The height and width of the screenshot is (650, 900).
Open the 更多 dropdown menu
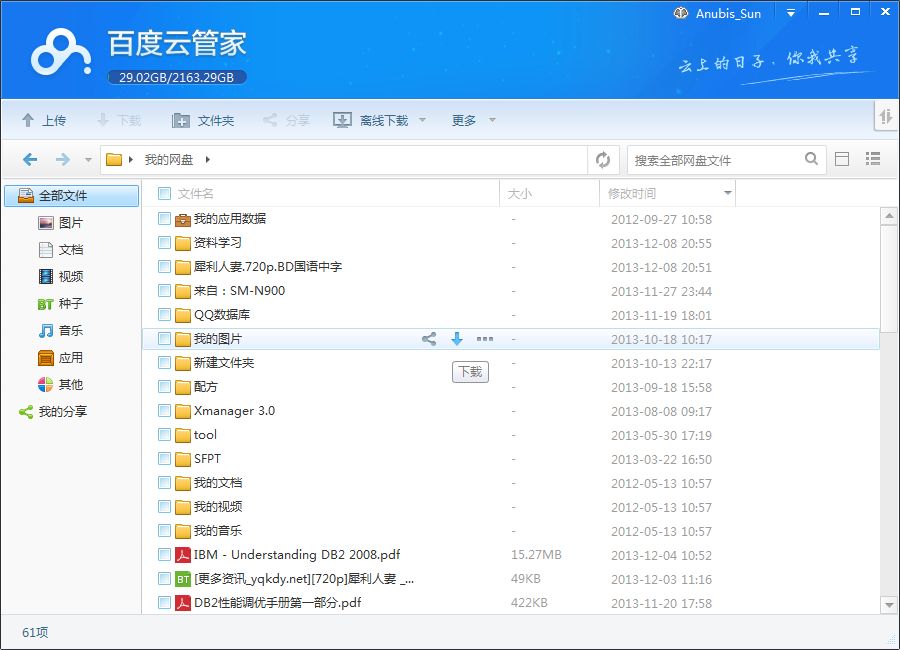(x=474, y=120)
